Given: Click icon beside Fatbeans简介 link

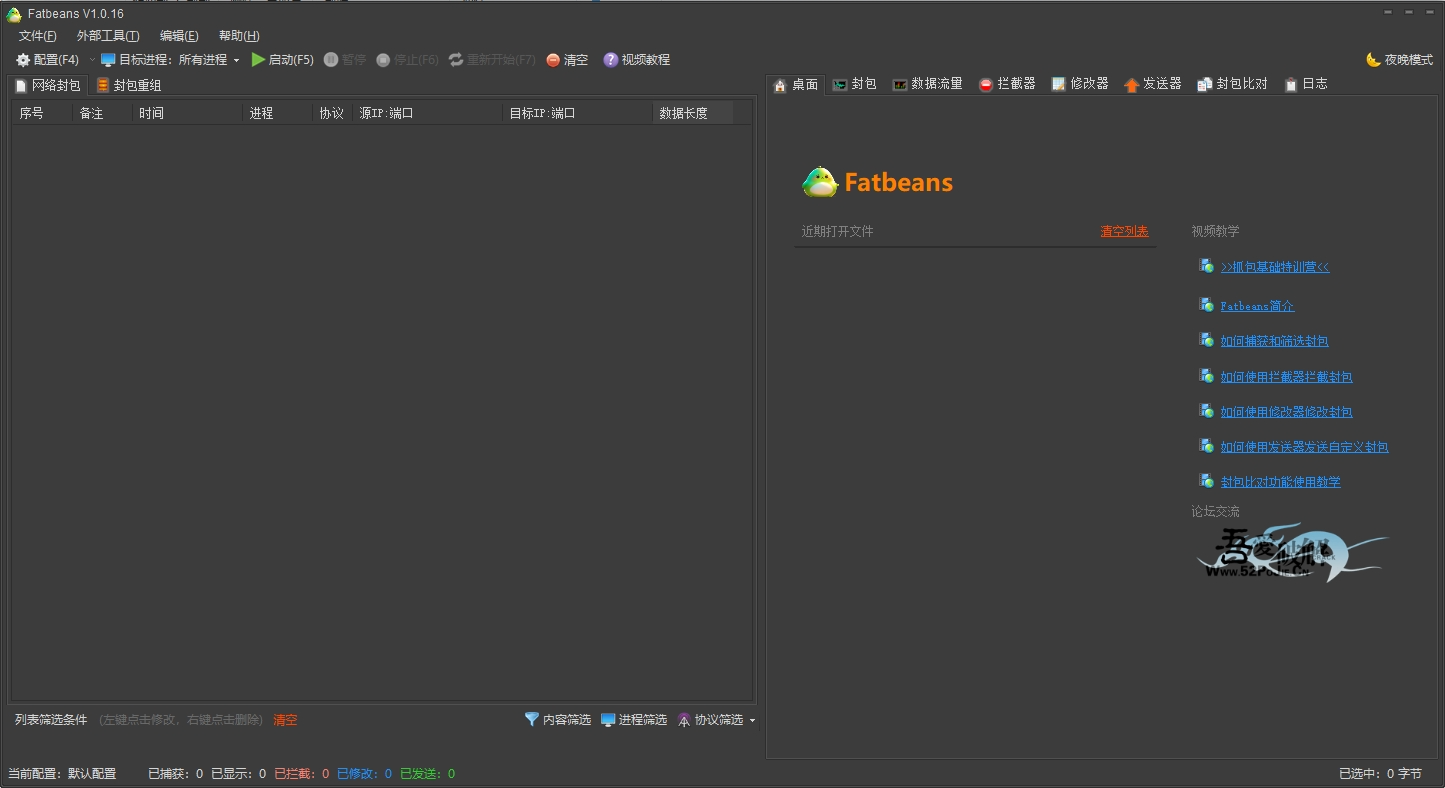Looking at the screenshot, I should click(1206, 305).
